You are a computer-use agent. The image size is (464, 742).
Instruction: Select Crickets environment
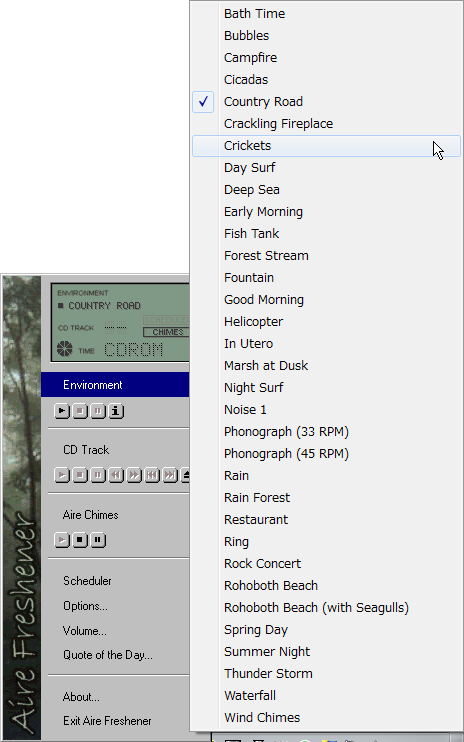[326, 146]
